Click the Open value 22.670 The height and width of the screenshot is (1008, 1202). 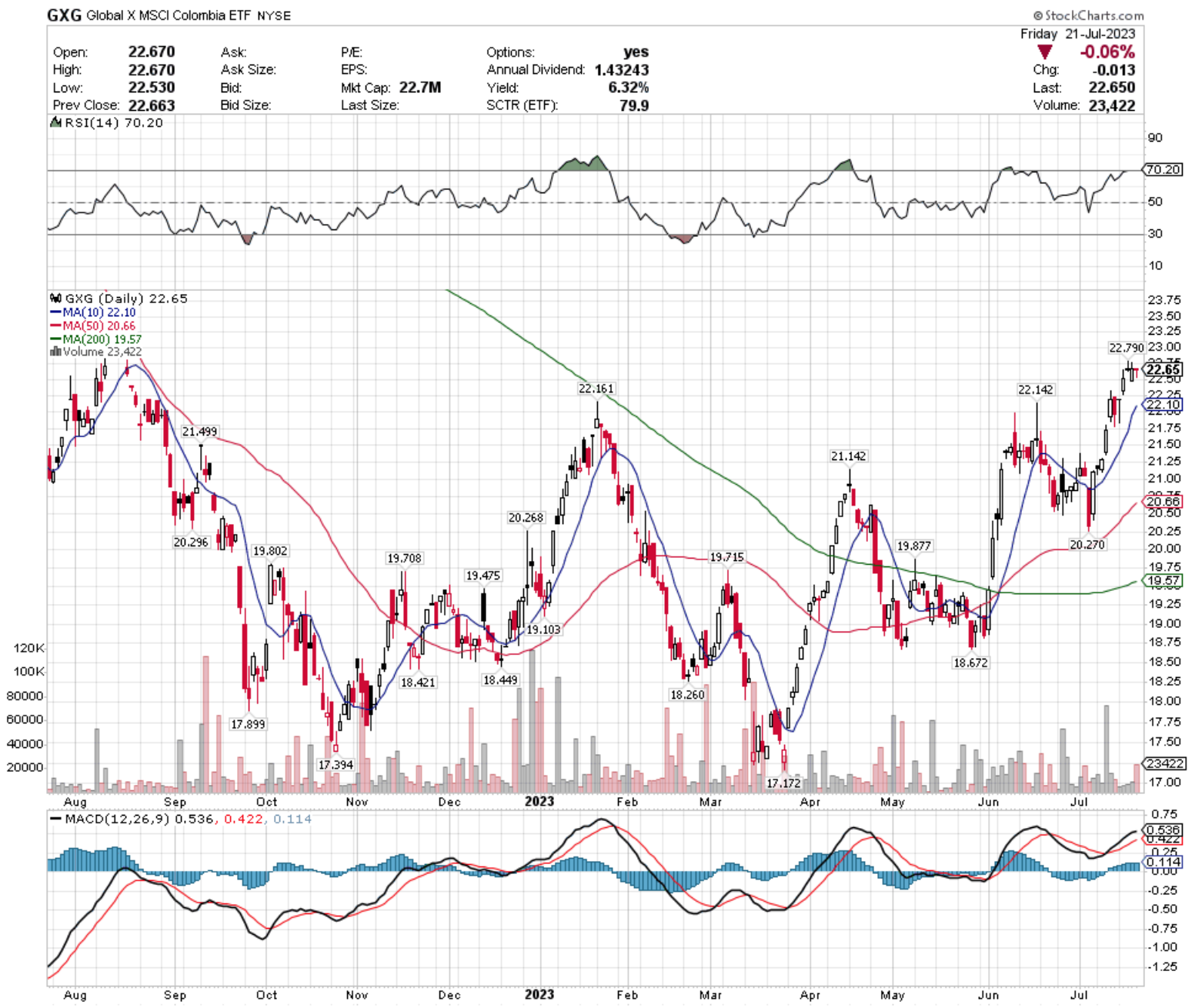tap(152, 52)
